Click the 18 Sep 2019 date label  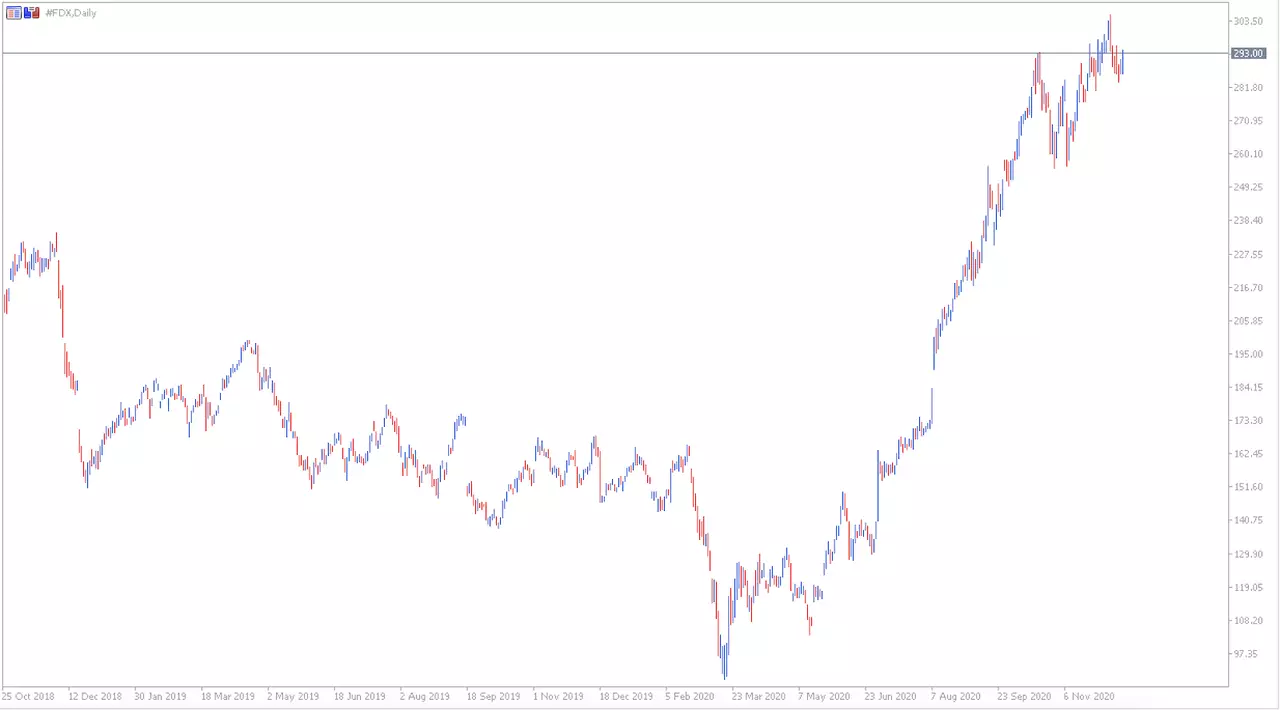493,696
